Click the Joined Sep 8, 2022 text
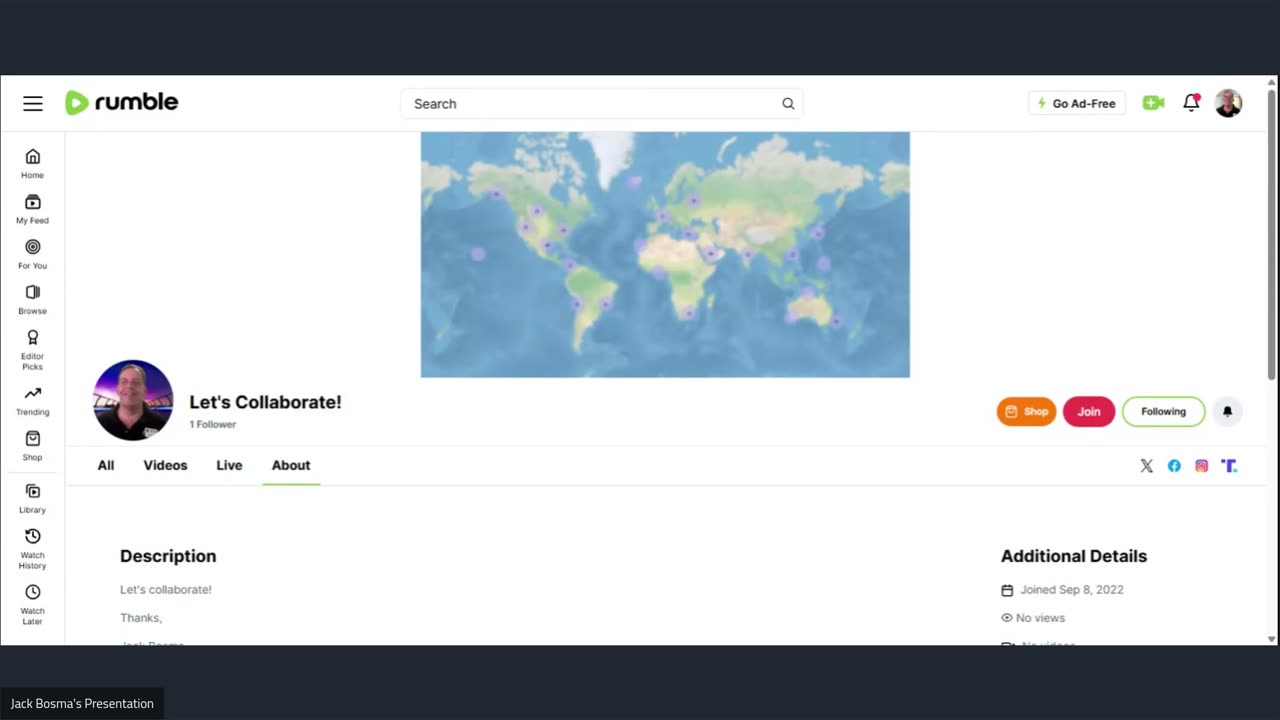Viewport: 1280px width, 720px height. pyautogui.click(x=1072, y=590)
